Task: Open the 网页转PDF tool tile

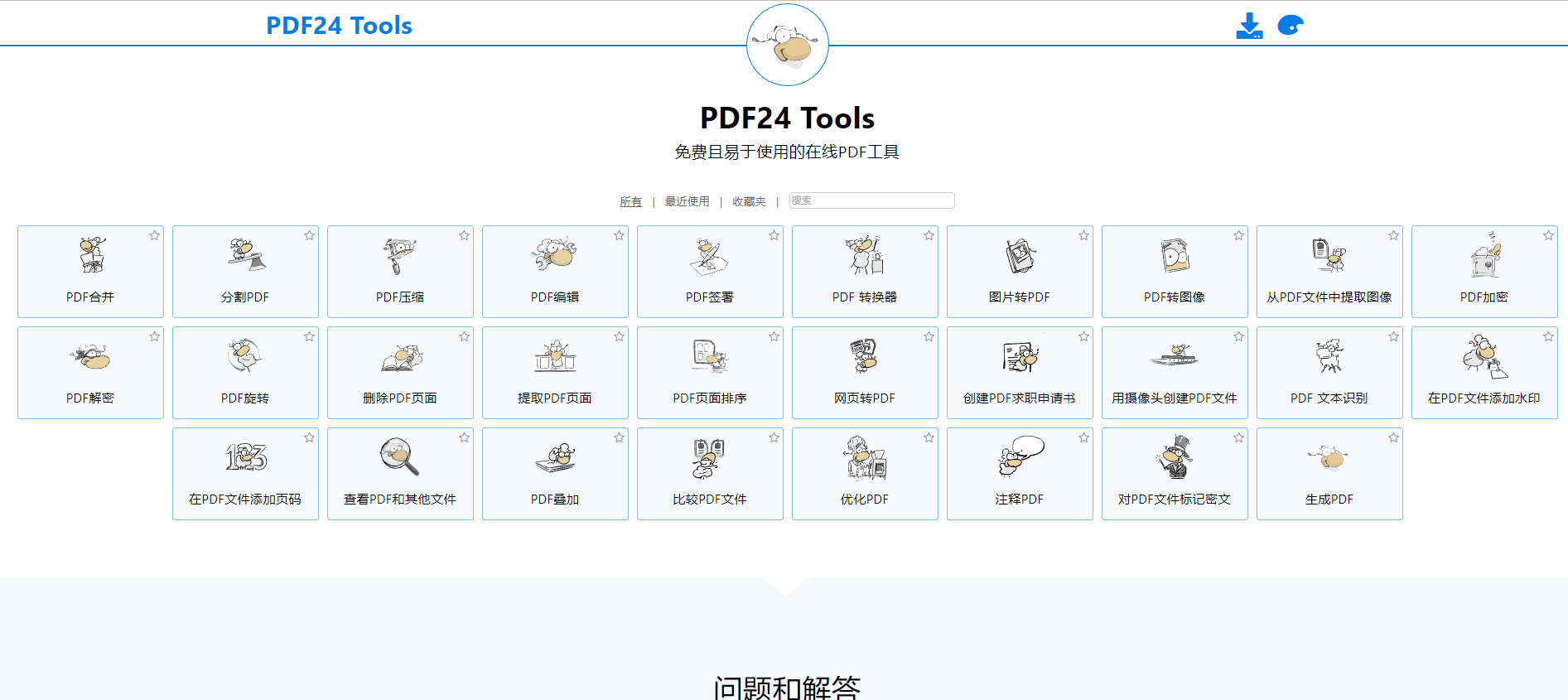Action: tap(865, 373)
